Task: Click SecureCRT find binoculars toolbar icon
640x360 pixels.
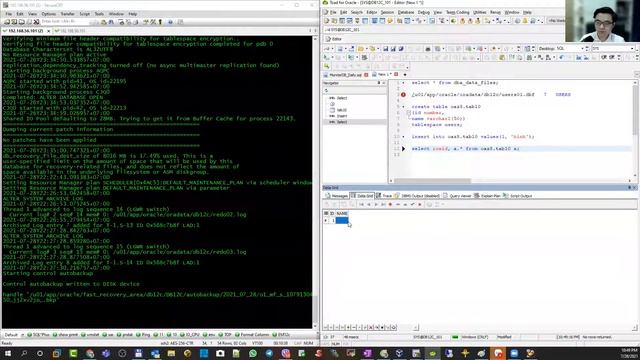Action: coord(111,22)
